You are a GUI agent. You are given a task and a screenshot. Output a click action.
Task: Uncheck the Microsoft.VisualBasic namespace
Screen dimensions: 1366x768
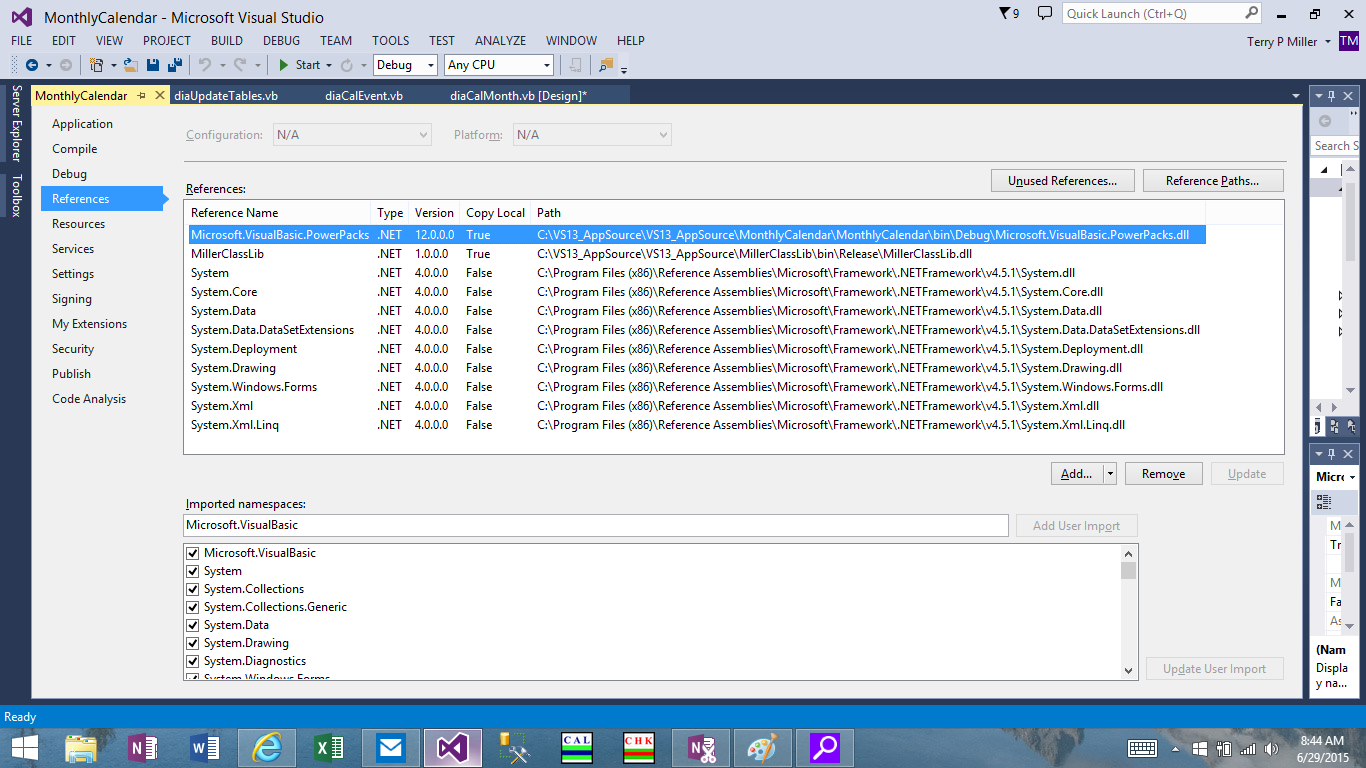193,553
